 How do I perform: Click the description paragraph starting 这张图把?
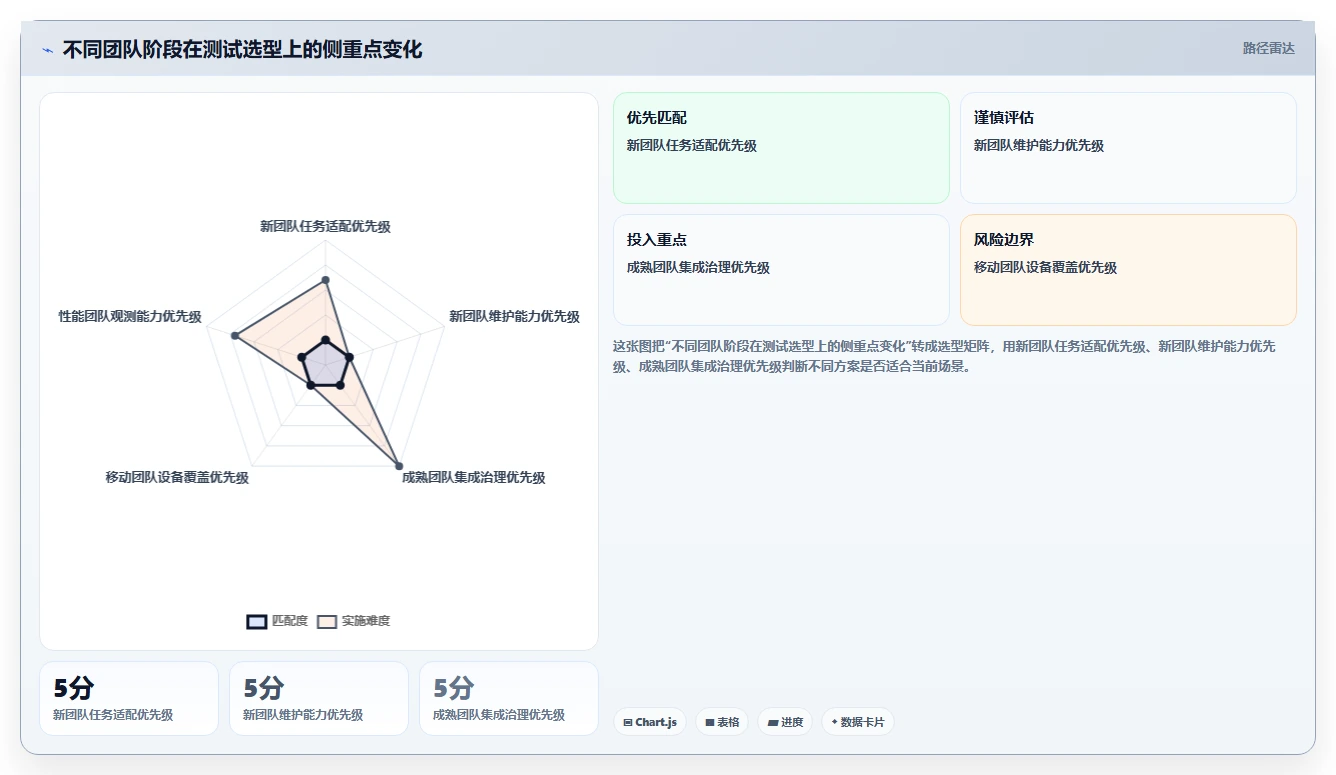[x=944, y=356]
